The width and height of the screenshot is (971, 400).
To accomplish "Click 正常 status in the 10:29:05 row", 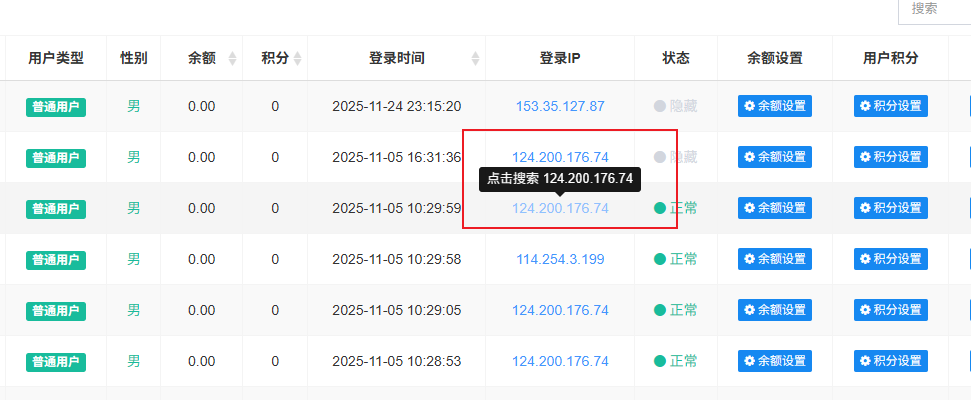I will coord(676,310).
